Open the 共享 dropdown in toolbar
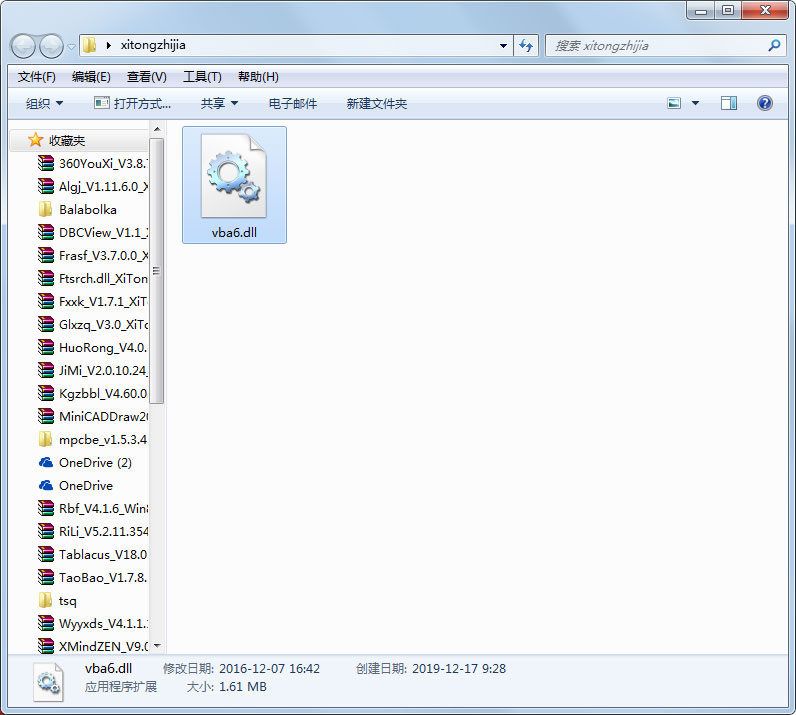The width and height of the screenshot is (796, 715). click(x=219, y=103)
